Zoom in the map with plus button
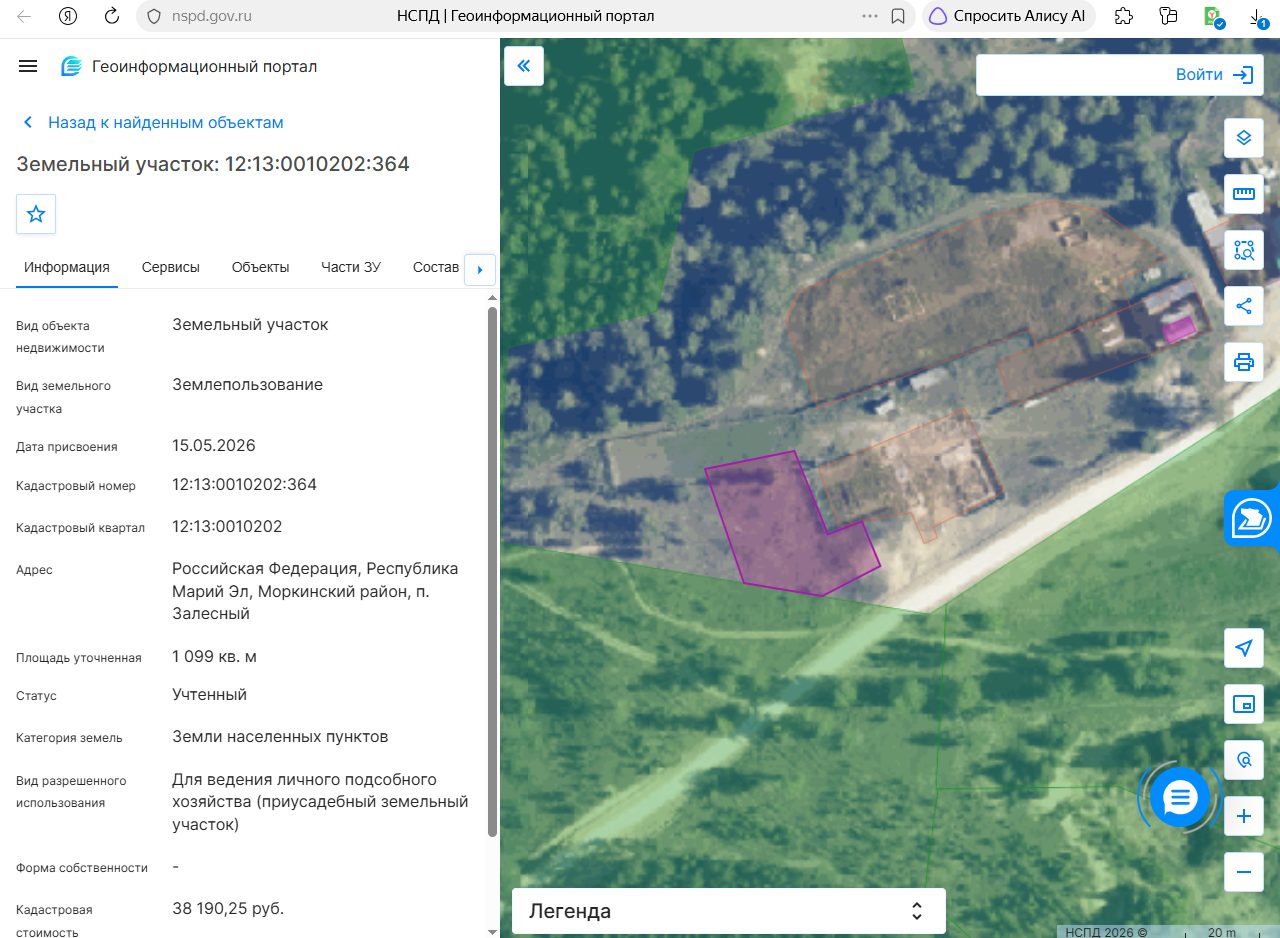Viewport: 1280px width, 938px height. point(1244,816)
